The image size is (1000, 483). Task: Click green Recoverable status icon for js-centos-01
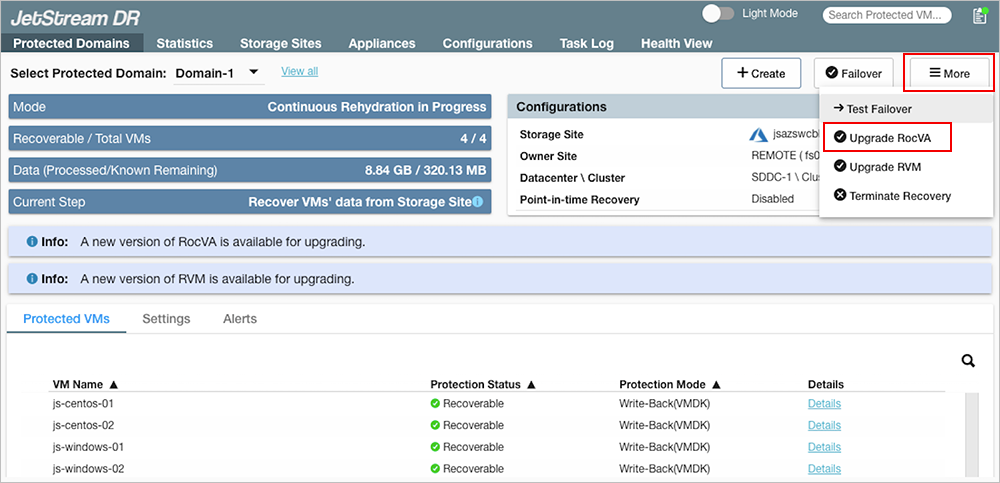click(435, 404)
